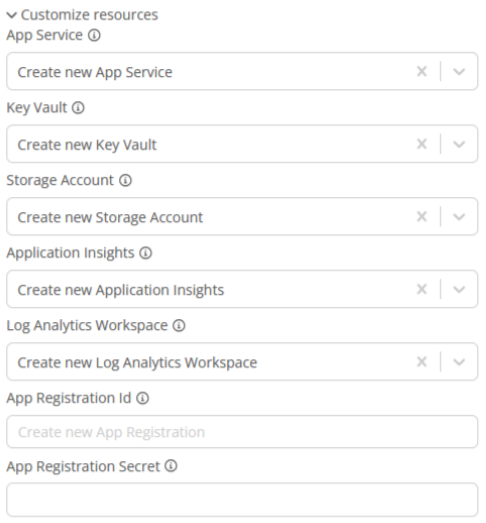Click the Key Vault info icon
The height and width of the screenshot is (523, 486).
coord(78,108)
